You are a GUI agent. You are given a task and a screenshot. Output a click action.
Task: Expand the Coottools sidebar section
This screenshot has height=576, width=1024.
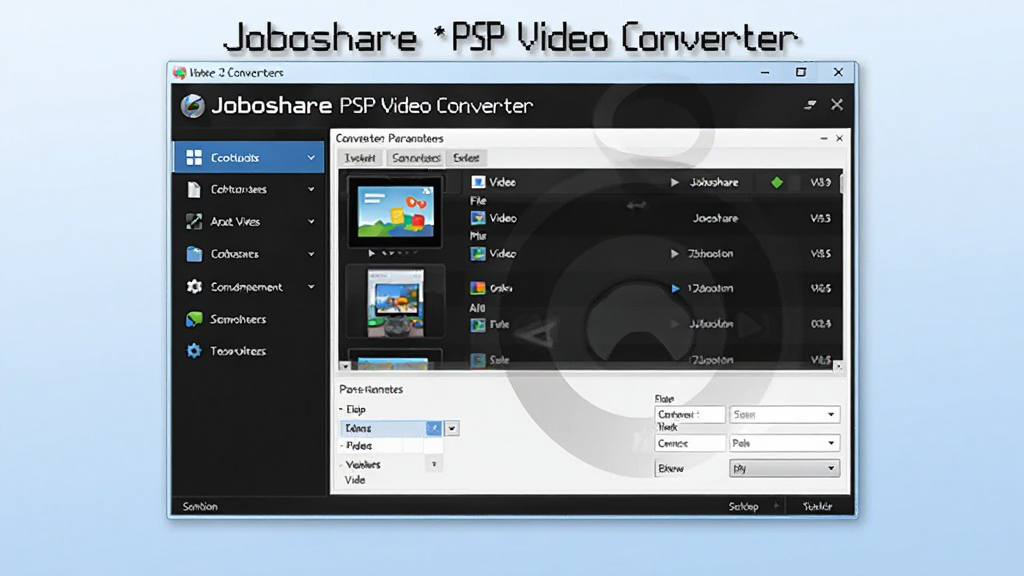(x=311, y=157)
